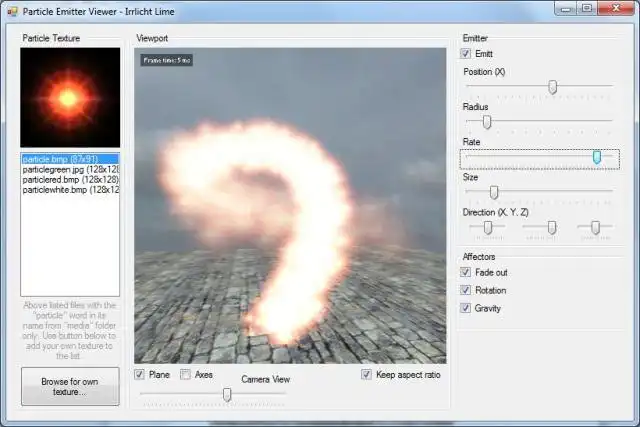This screenshot has height=427, width=640.
Task: Minimize the Particle Emitter Viewer window
Action: [566, 9]
